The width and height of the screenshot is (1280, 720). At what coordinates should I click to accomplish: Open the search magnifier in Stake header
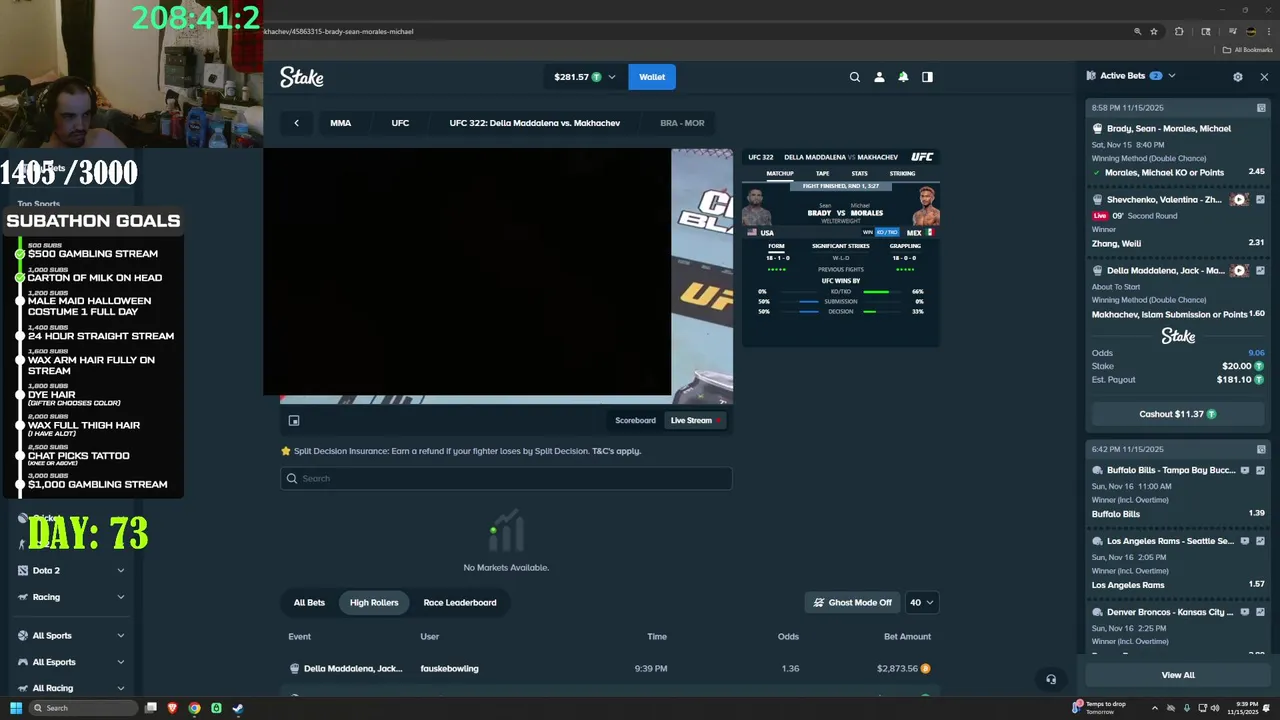pyautogui.click(x=854, y=77)
